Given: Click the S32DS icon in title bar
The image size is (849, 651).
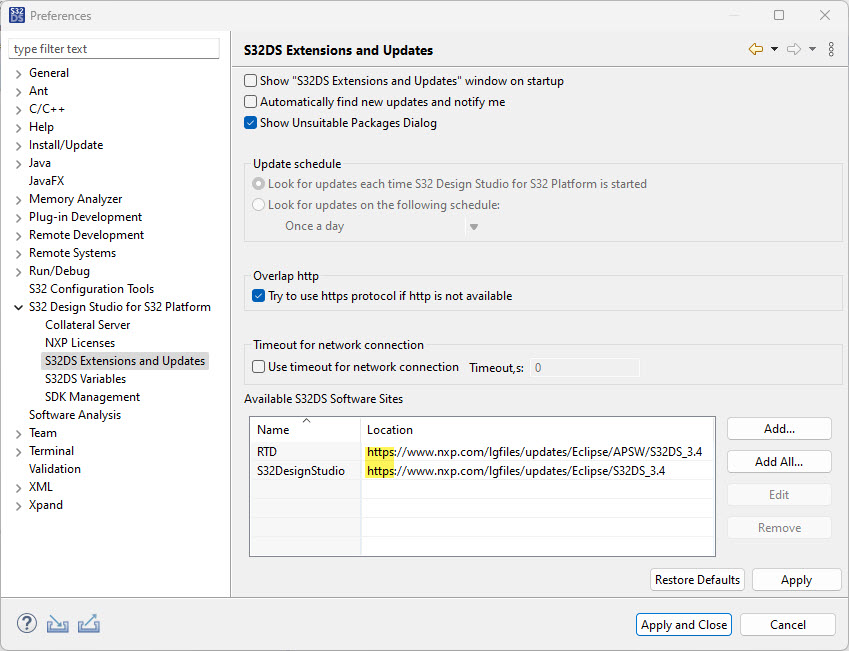Looking at the screenshot, I should coord(16,15).
